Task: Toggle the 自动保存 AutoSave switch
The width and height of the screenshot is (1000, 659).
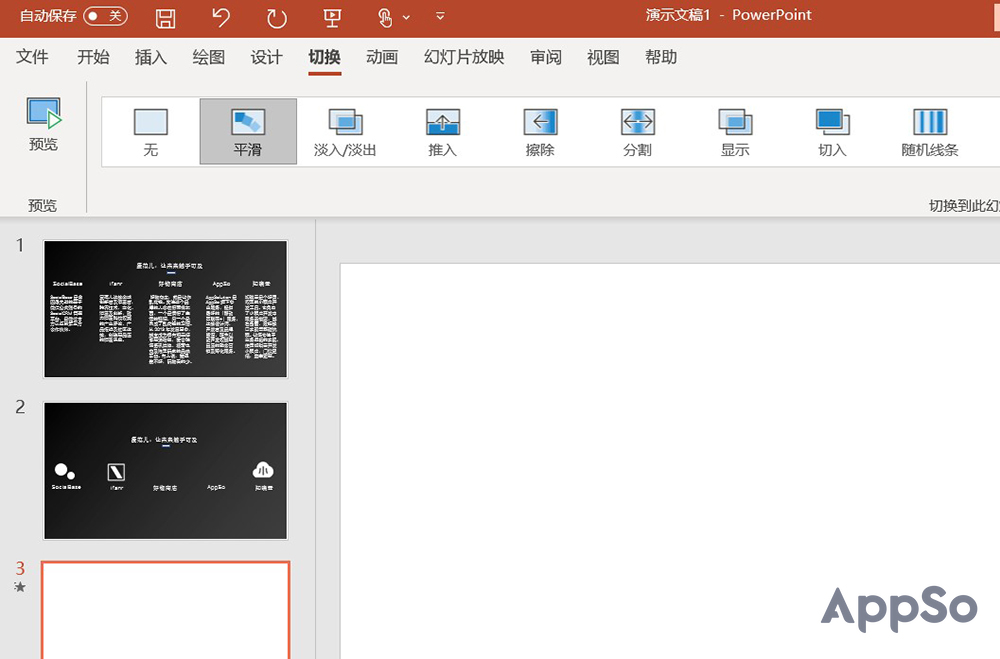Action: tap(105, 16)
